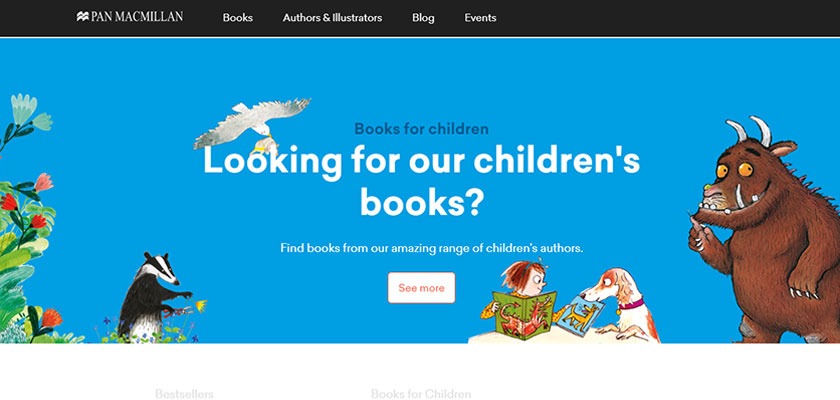Click the Books for Children section heading
Image resolution: width=840 pixels, height=400 pixels.
tap(421, 394)
